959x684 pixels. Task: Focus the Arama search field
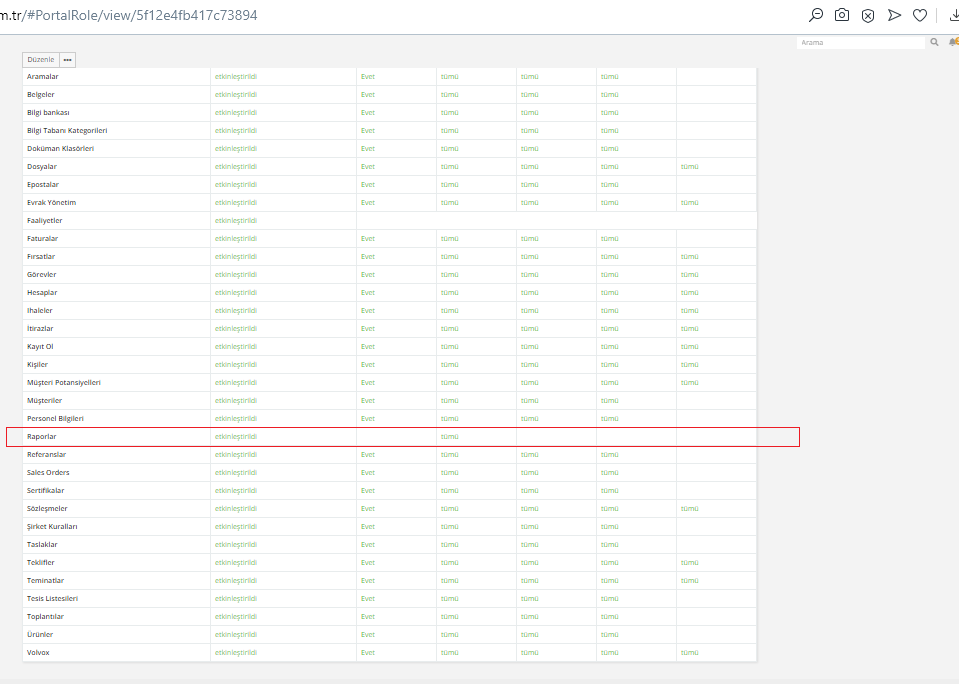pyautogui.click(x=861, y=42)
